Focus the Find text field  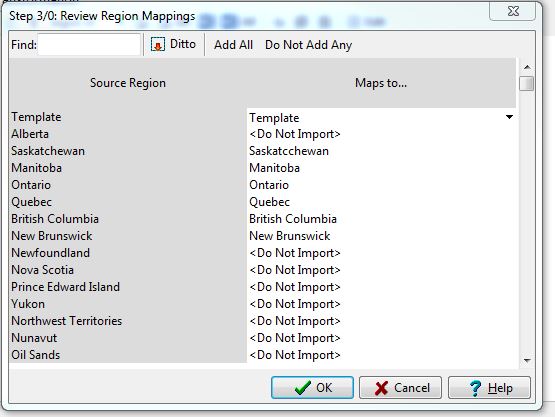click(89, 45)
